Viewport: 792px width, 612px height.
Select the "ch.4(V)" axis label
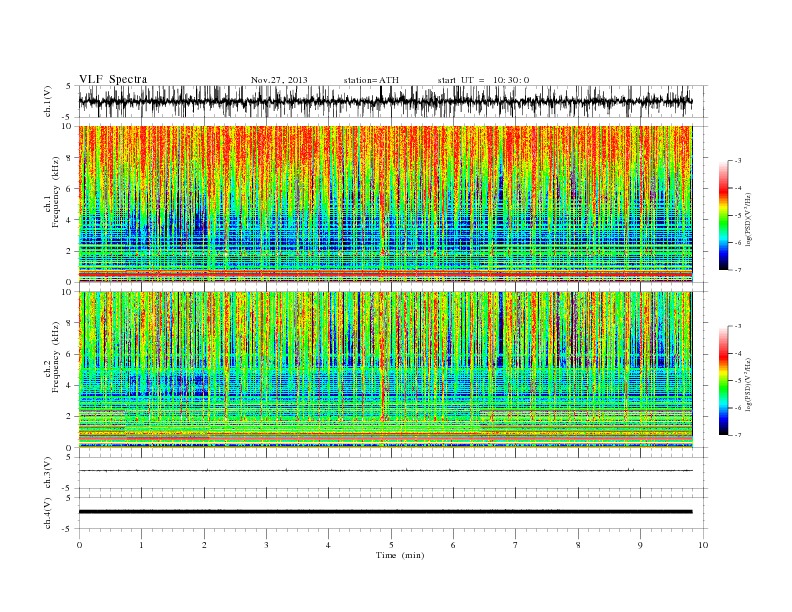coord(48,513)
